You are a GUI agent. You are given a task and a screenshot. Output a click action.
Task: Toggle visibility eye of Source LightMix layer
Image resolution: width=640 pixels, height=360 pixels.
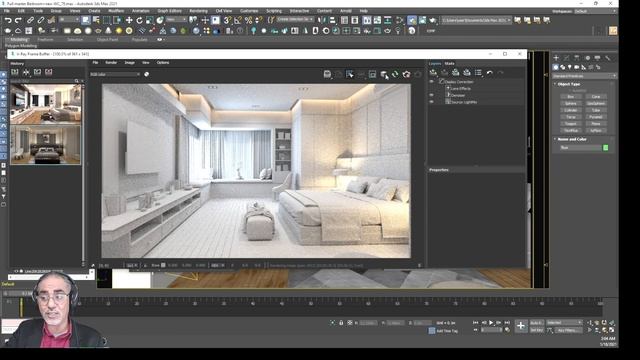point(431,102)
